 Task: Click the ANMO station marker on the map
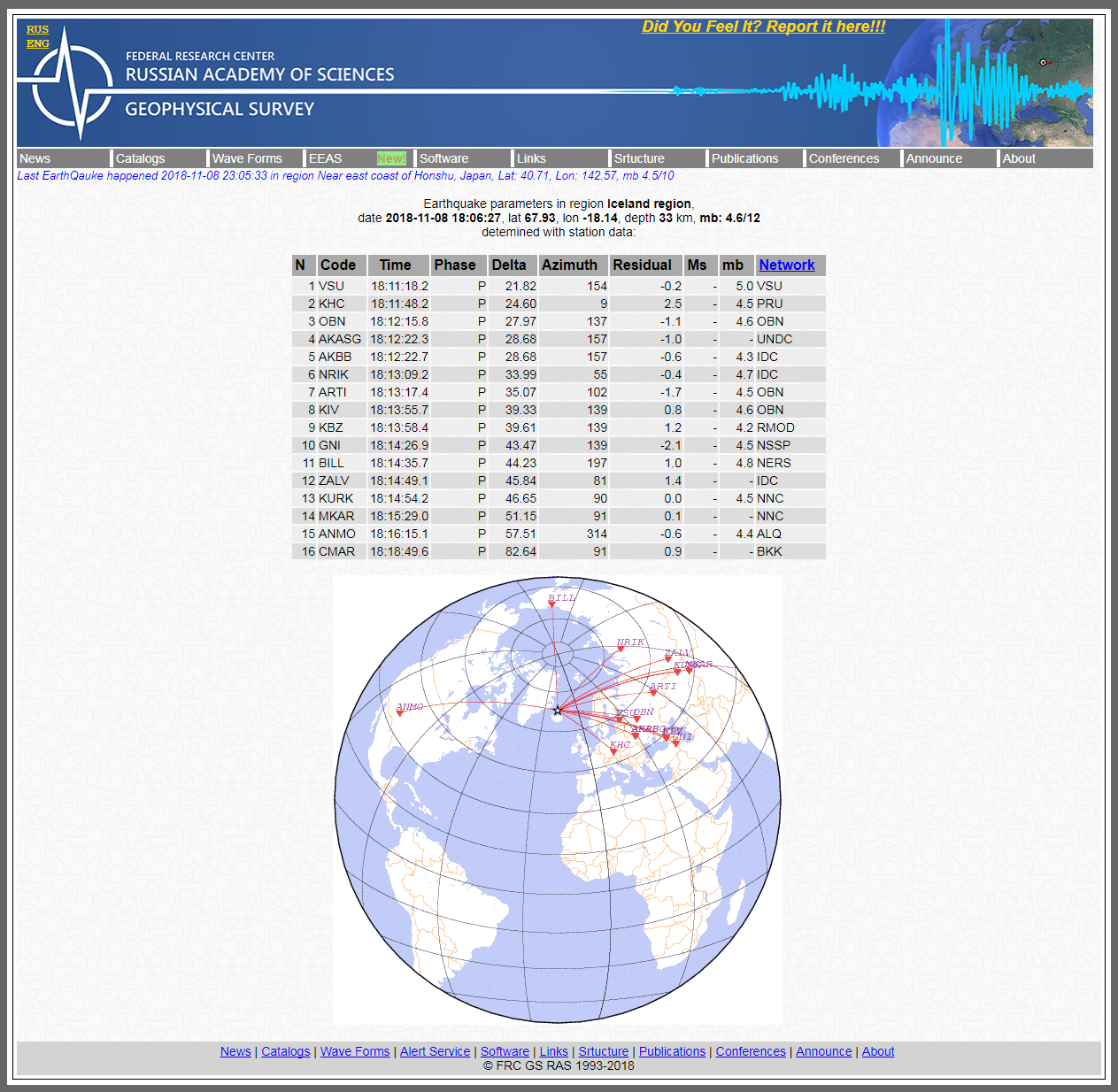pyautogui.click(x=400, y=713)
